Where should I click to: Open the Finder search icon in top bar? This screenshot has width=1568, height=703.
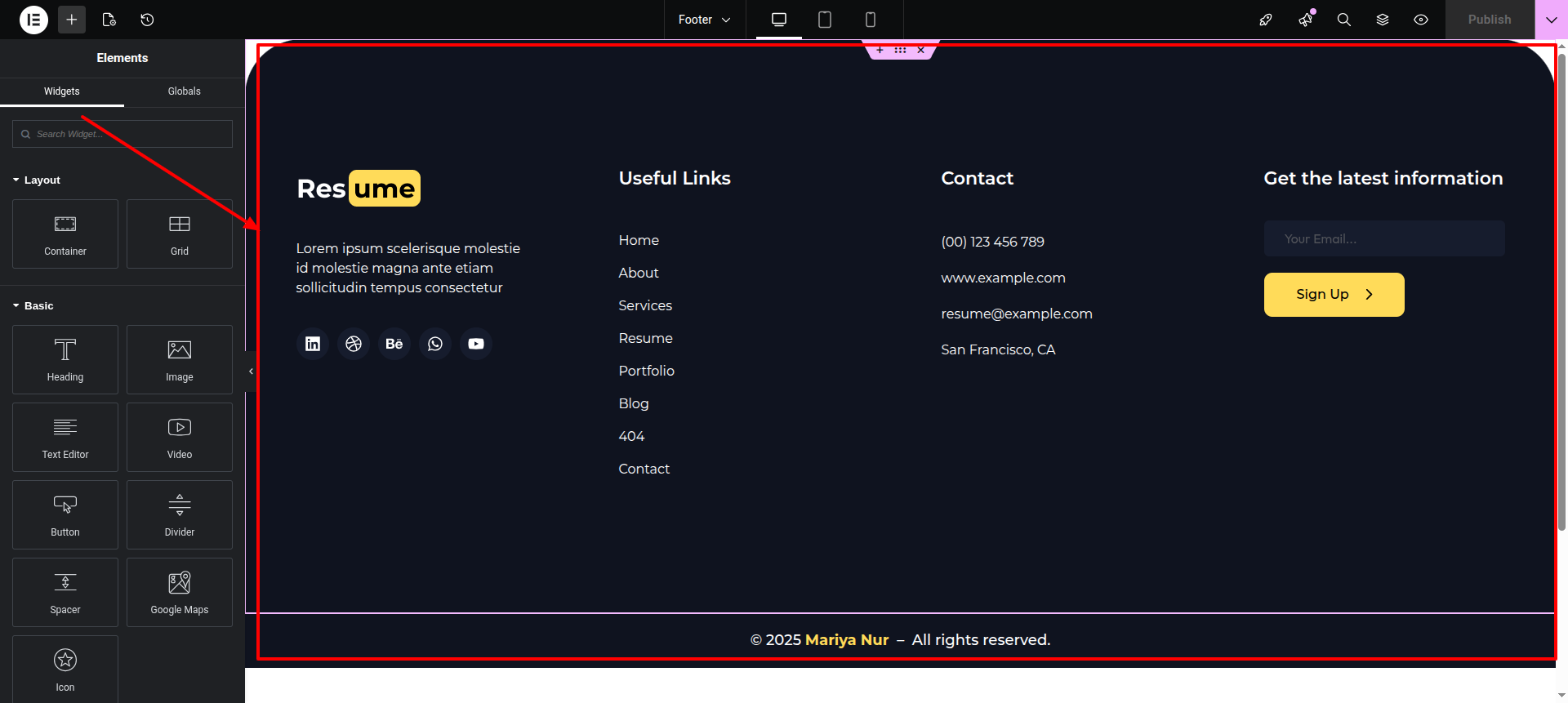coord(1343,20)
